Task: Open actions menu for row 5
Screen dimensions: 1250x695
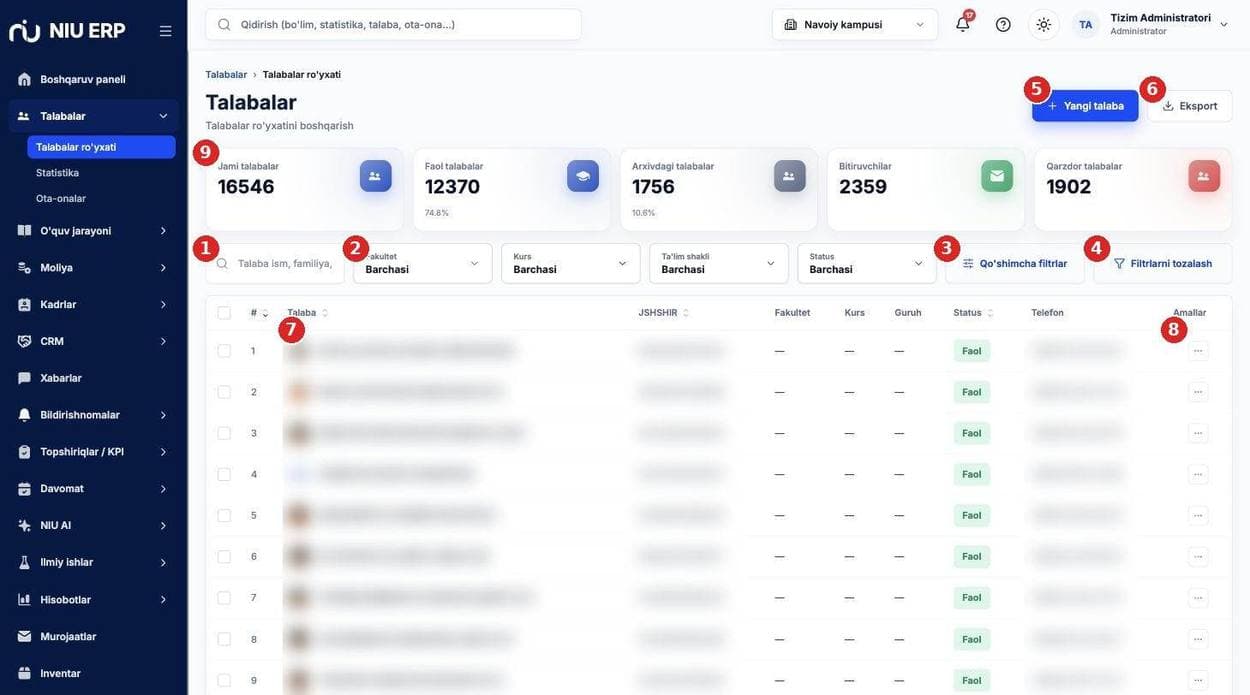Action: 1198,515
